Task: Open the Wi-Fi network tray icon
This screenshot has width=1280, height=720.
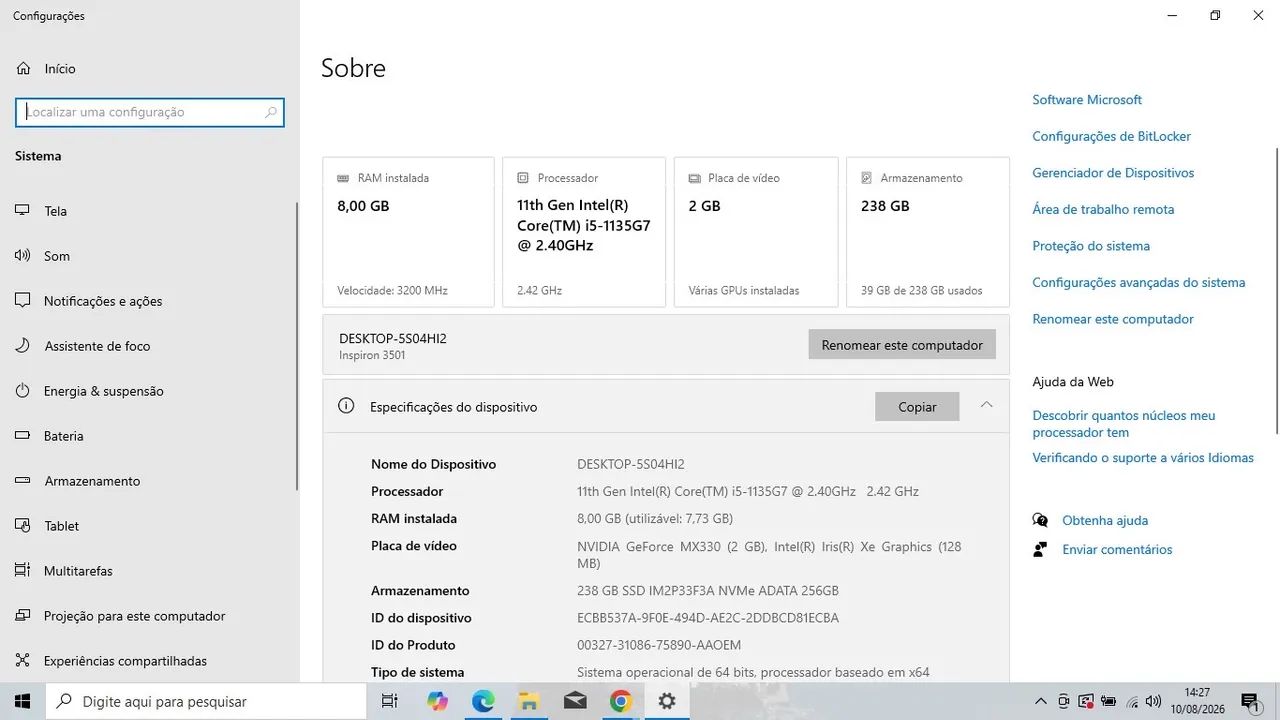Action: click(1132, 701)
